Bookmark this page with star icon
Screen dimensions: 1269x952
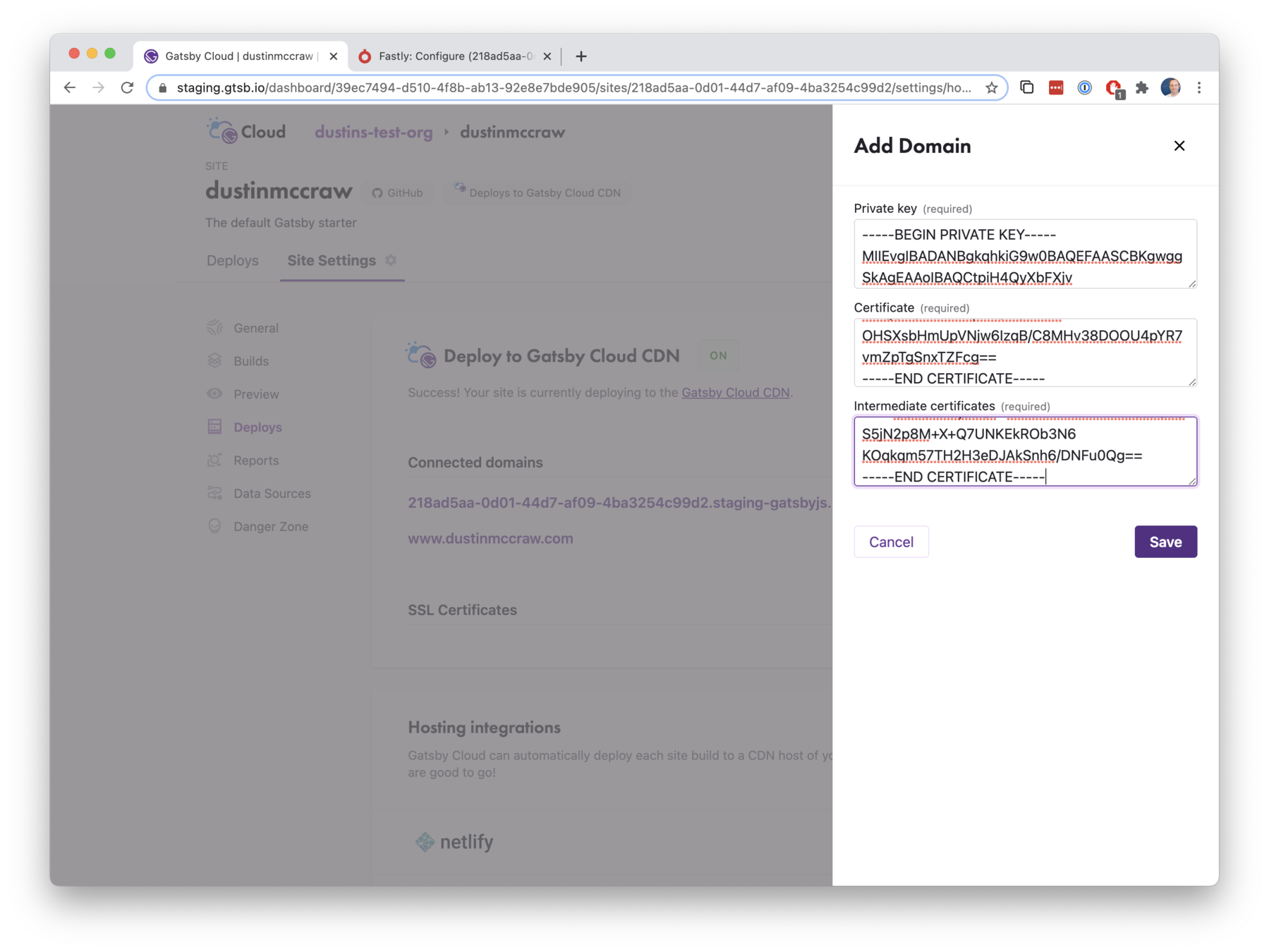(991, 87)
